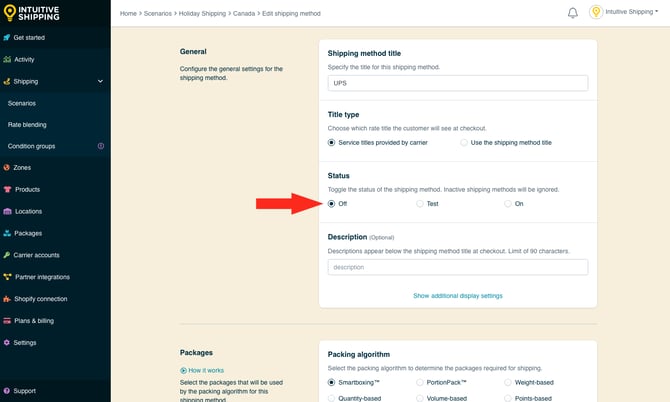The image size is (670, 402).
Task: Open Rate blending in sidebar
Action: coord(27,124)
